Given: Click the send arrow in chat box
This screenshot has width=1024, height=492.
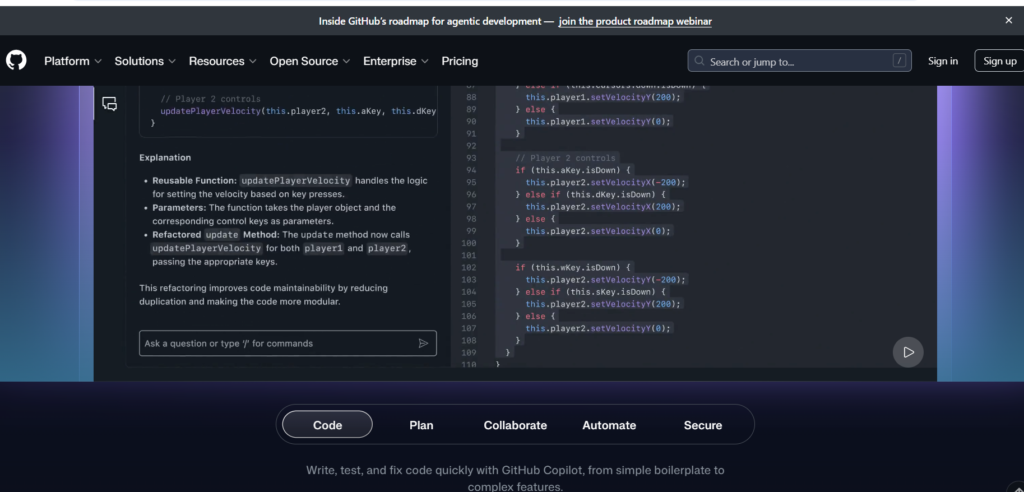Looking at the screenshot, I should 423,343.
